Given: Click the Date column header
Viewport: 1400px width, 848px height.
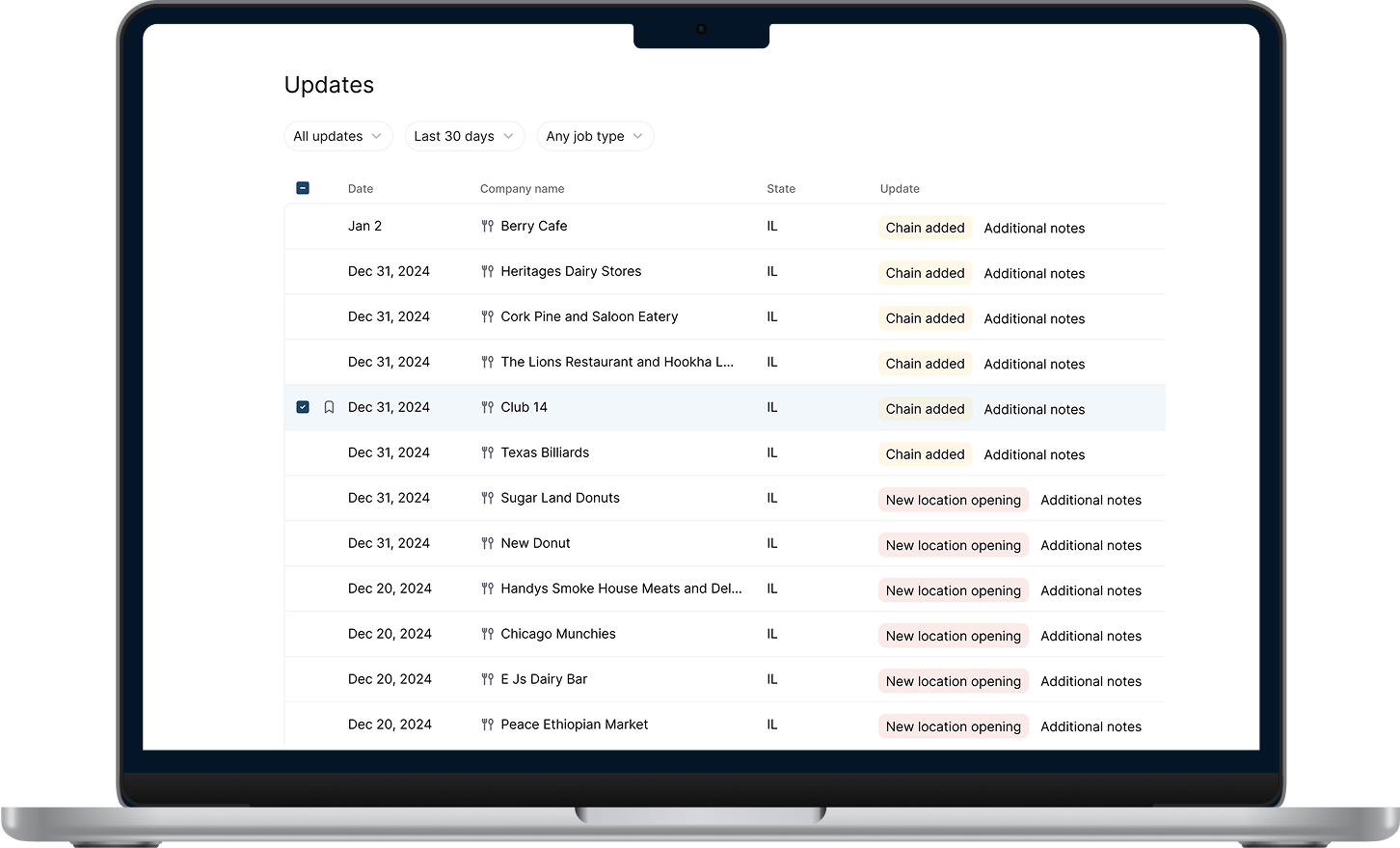Looking at the screenshot, I should pos(361,189).
